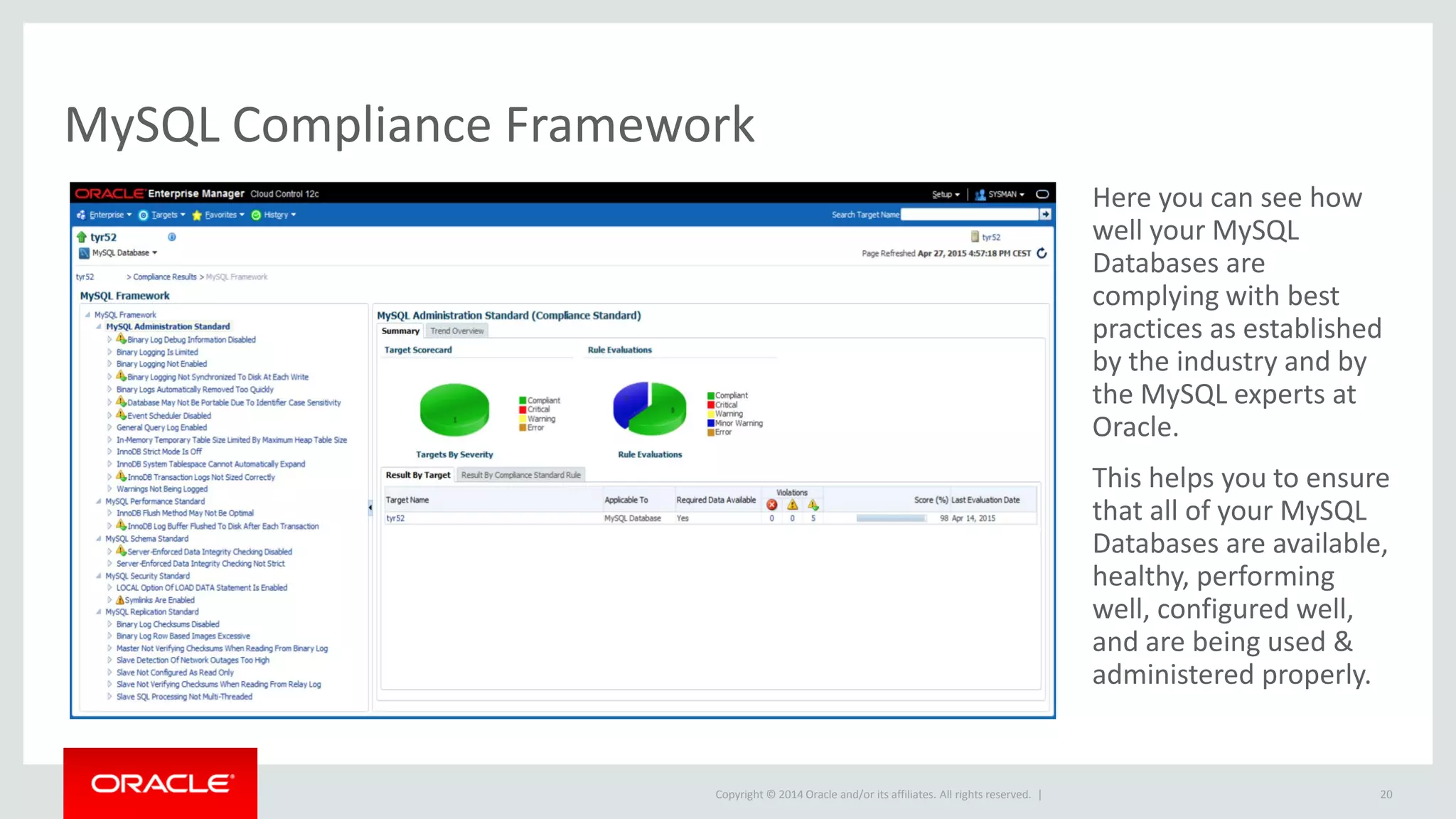The image size is (1456, 819).
Task: Collapse the MySQL Framework root node
Action: pyautogui.click(x=87, y=315)
